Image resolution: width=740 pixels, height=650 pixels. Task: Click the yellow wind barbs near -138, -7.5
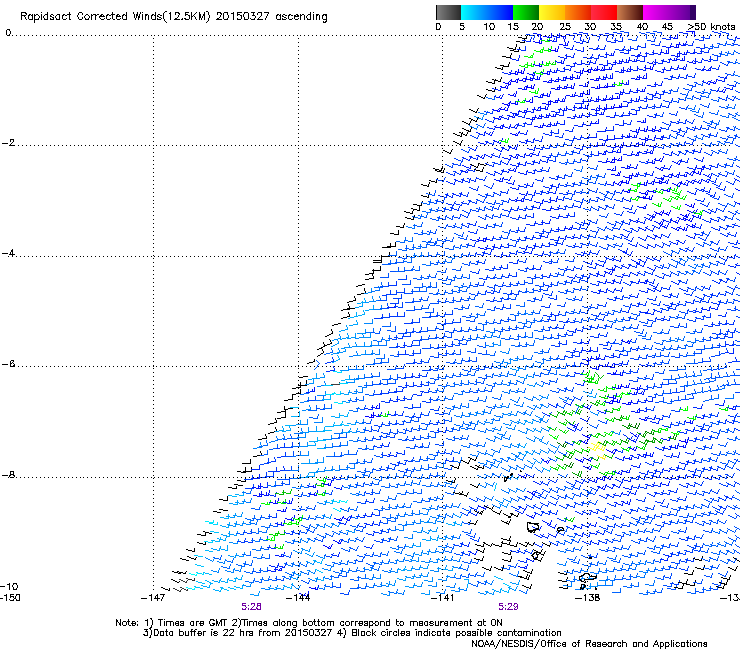[597, 448]
